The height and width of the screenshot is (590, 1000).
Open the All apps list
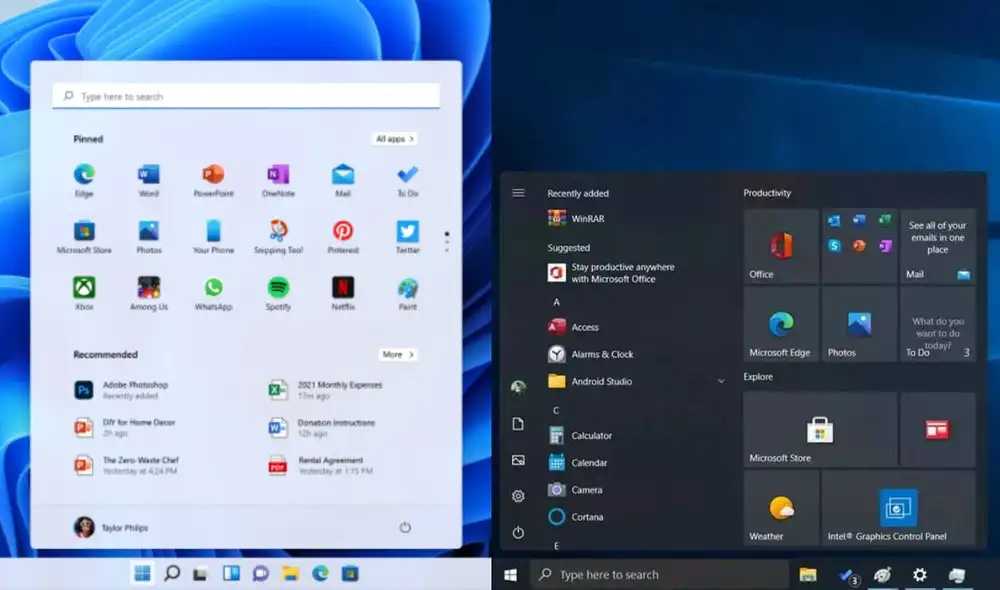click(x=394, y=139)
